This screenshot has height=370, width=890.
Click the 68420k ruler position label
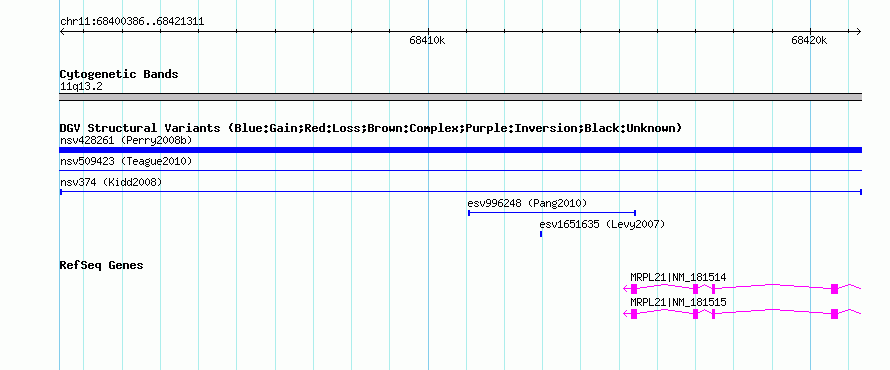(809, 40)
